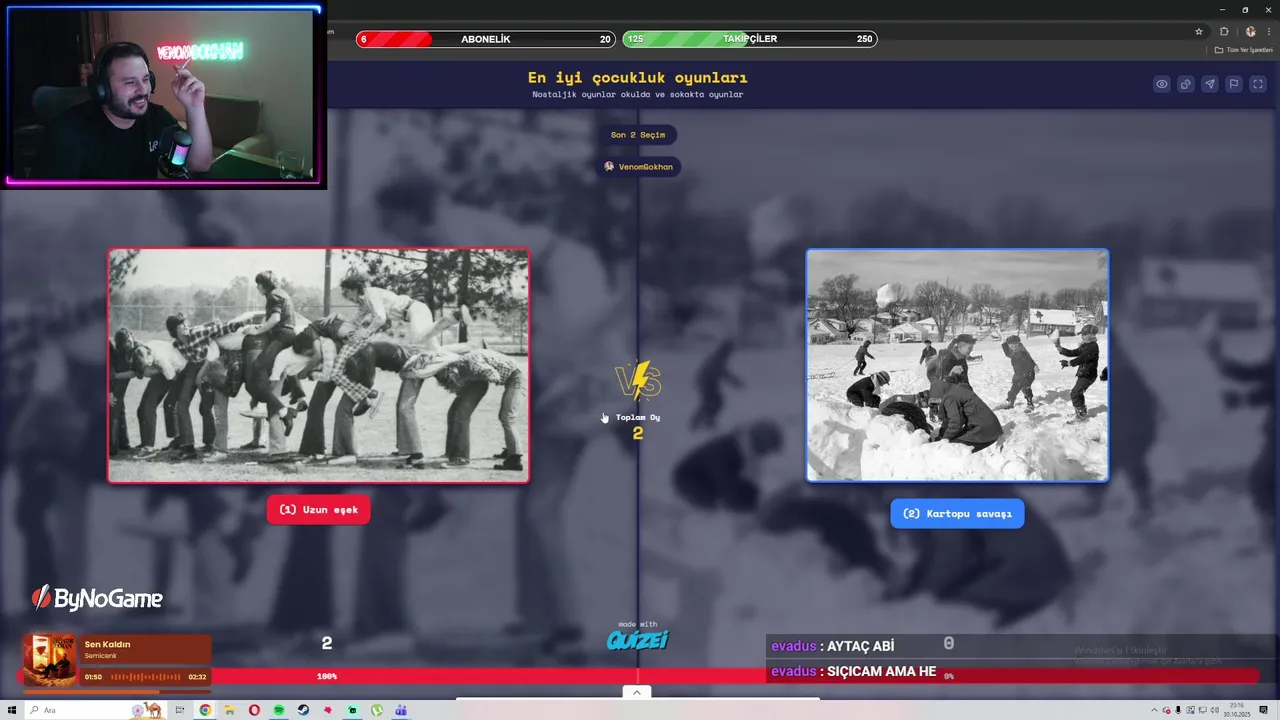1280x720 pixels.
Task: Click the flag report icon
Action: [x=1234, y=84]
